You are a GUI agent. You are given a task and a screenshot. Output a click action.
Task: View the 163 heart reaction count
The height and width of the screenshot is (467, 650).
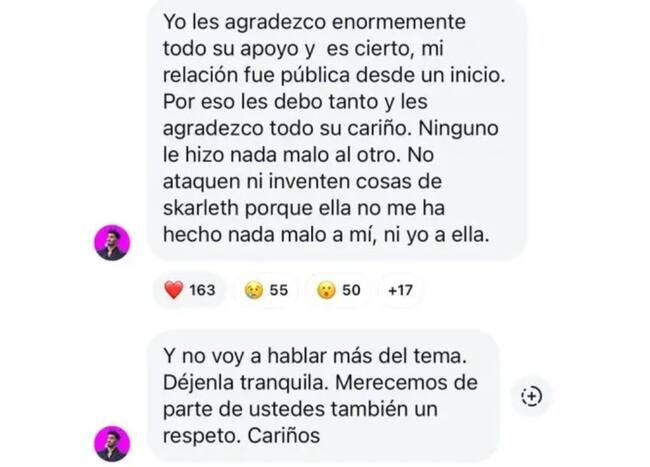202,290
